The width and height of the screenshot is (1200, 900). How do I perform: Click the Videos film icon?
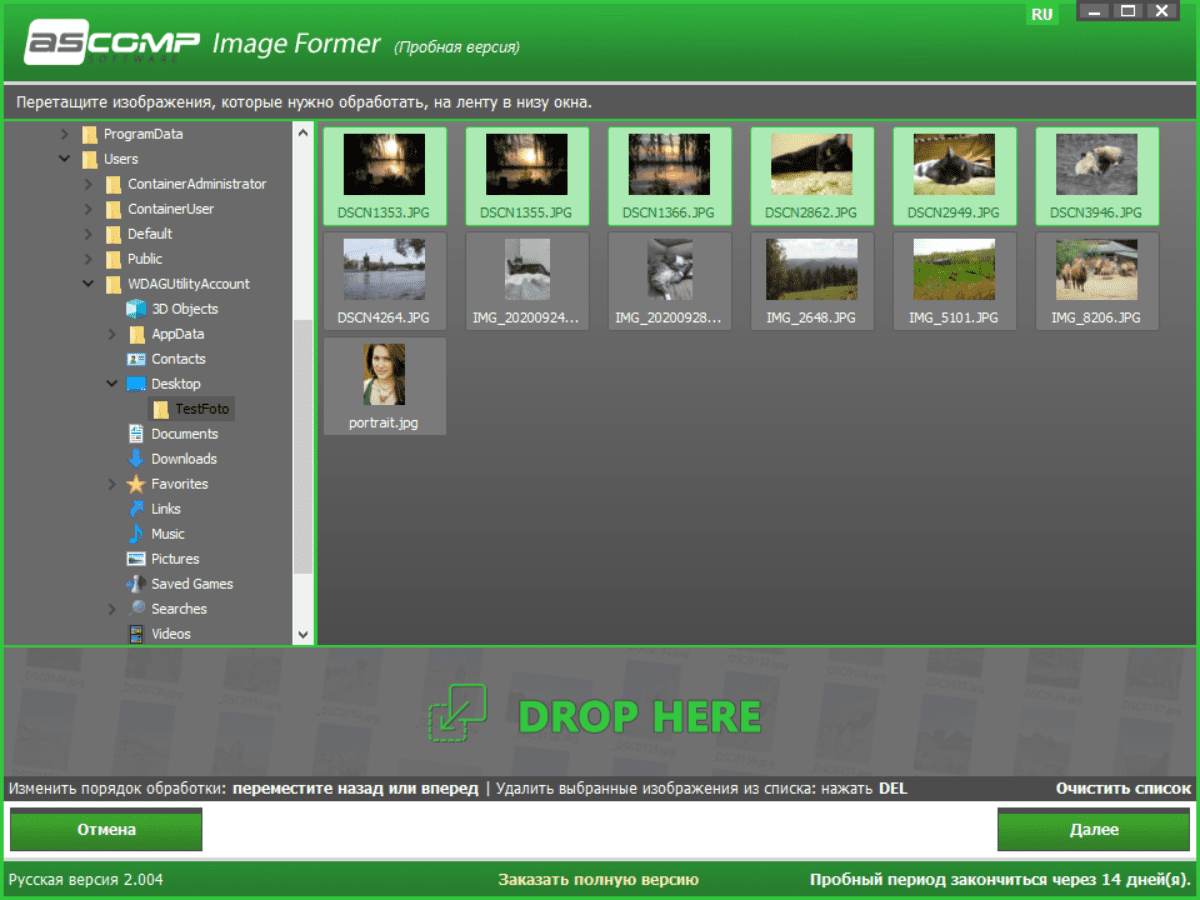pos(137,634)
